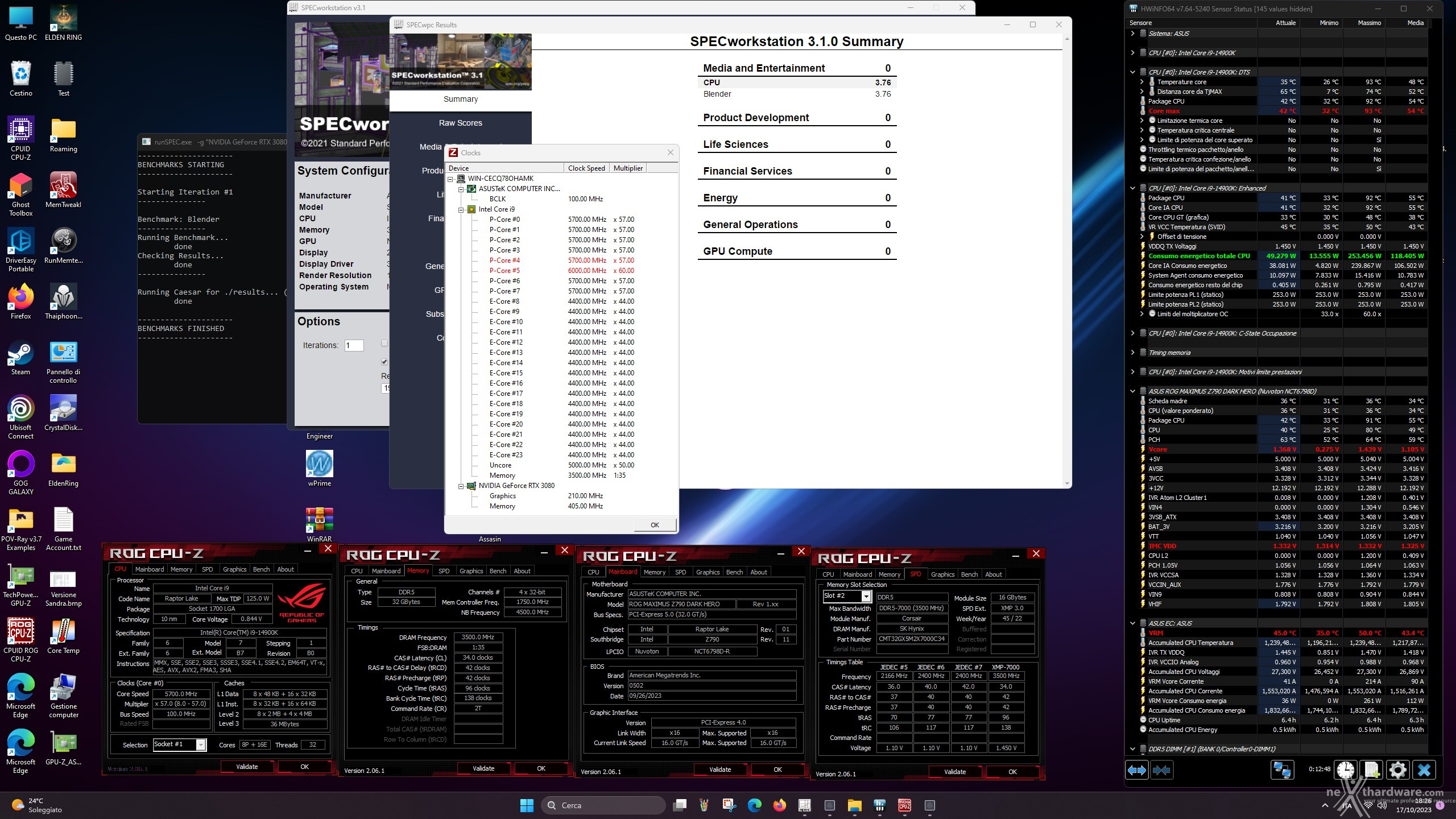Click Validate in the Mainboard CPU-Z window
Viewport: 1456px width, 819px height.
[720, 770]
